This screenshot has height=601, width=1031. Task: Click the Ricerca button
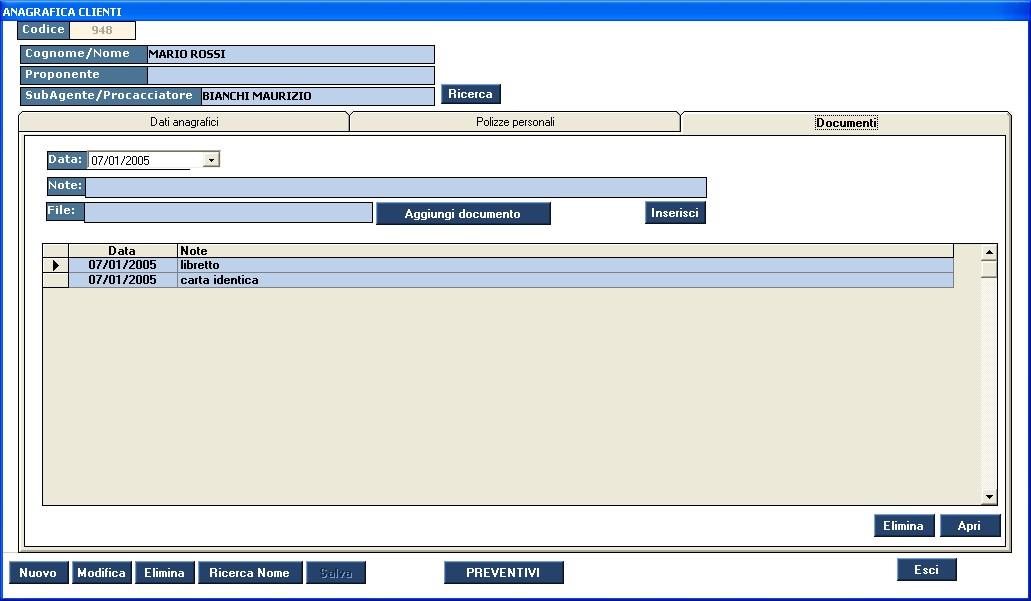tap(470, 94)
